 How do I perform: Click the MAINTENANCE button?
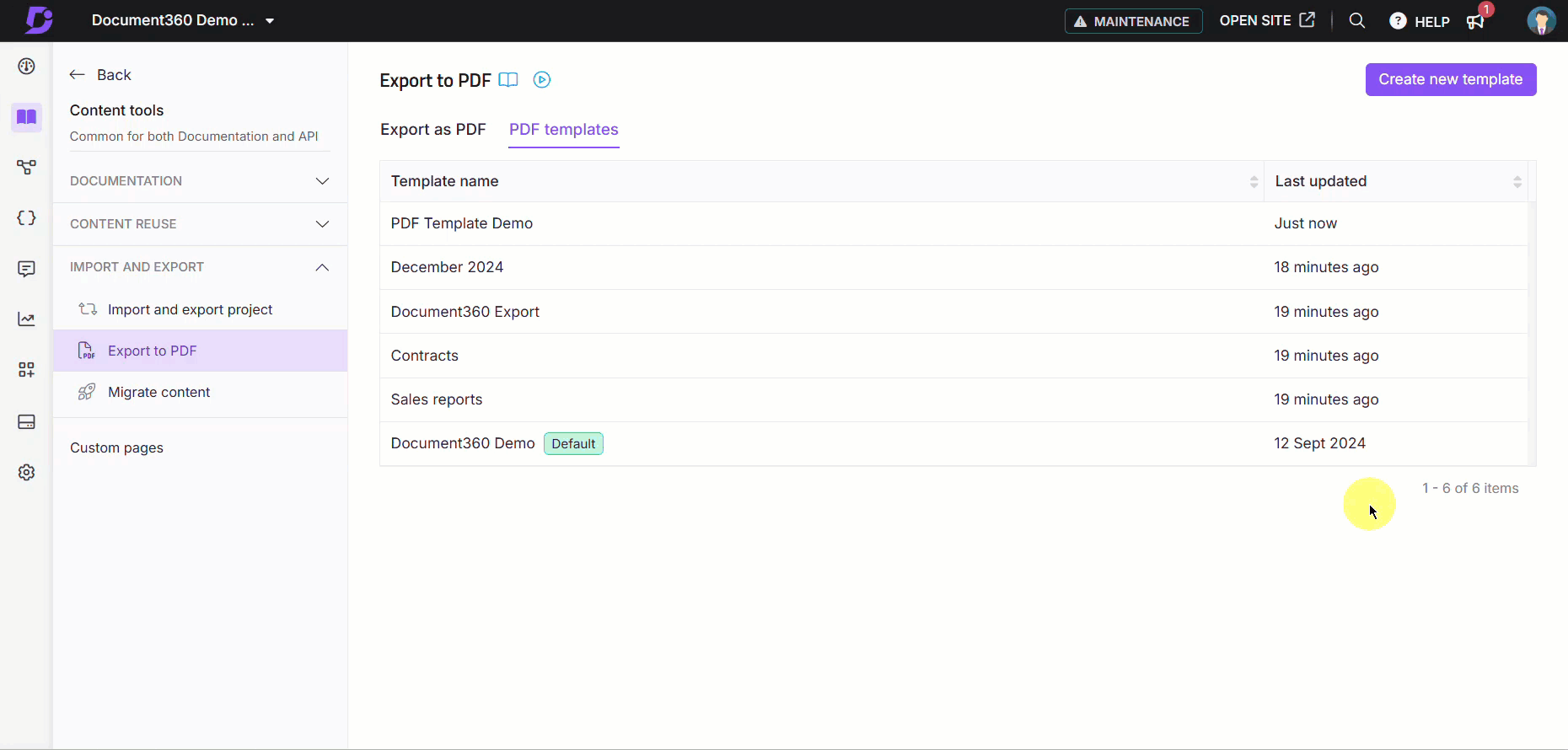pos(1134,21)
